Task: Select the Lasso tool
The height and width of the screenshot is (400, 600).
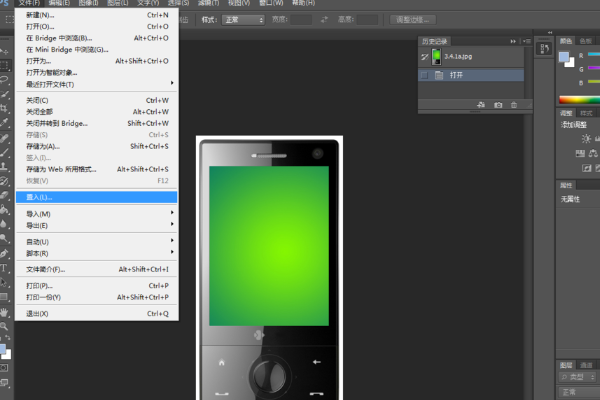Action: pos(5,80)
